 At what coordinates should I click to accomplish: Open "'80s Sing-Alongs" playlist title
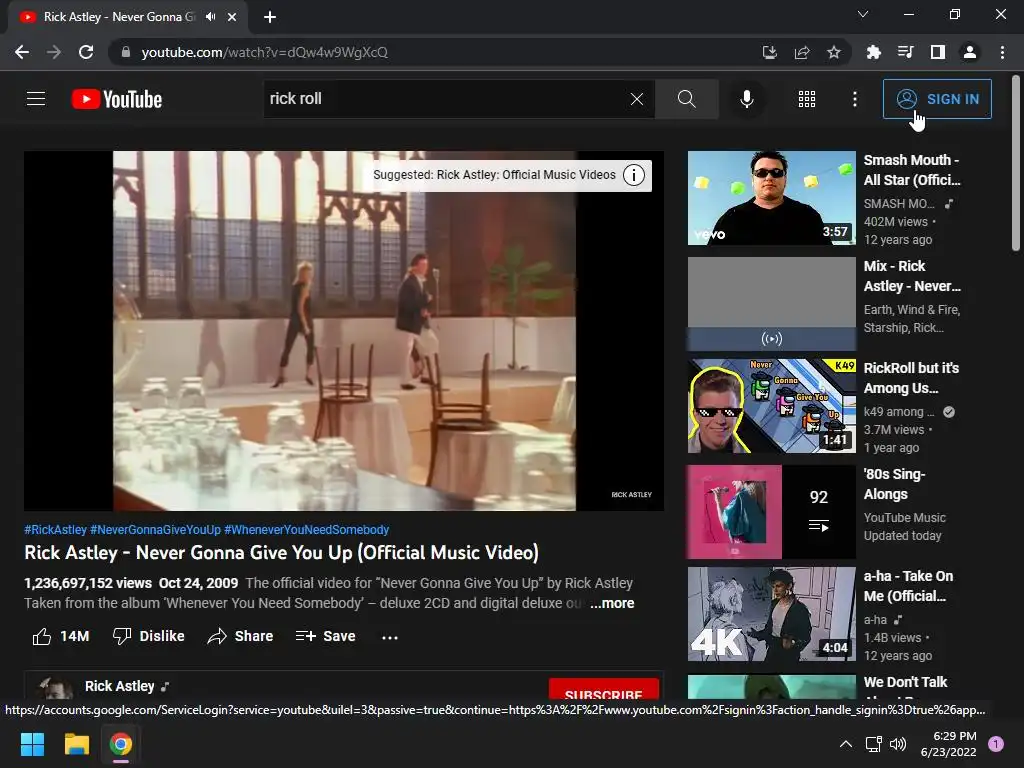pyautogui.click(x=894, y=484)
